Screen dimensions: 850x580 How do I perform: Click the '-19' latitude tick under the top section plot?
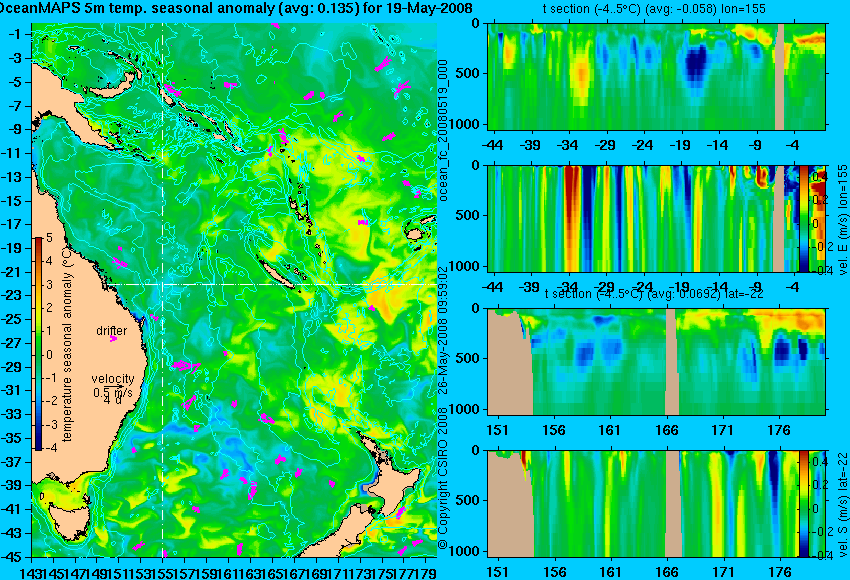click(680, 145)
